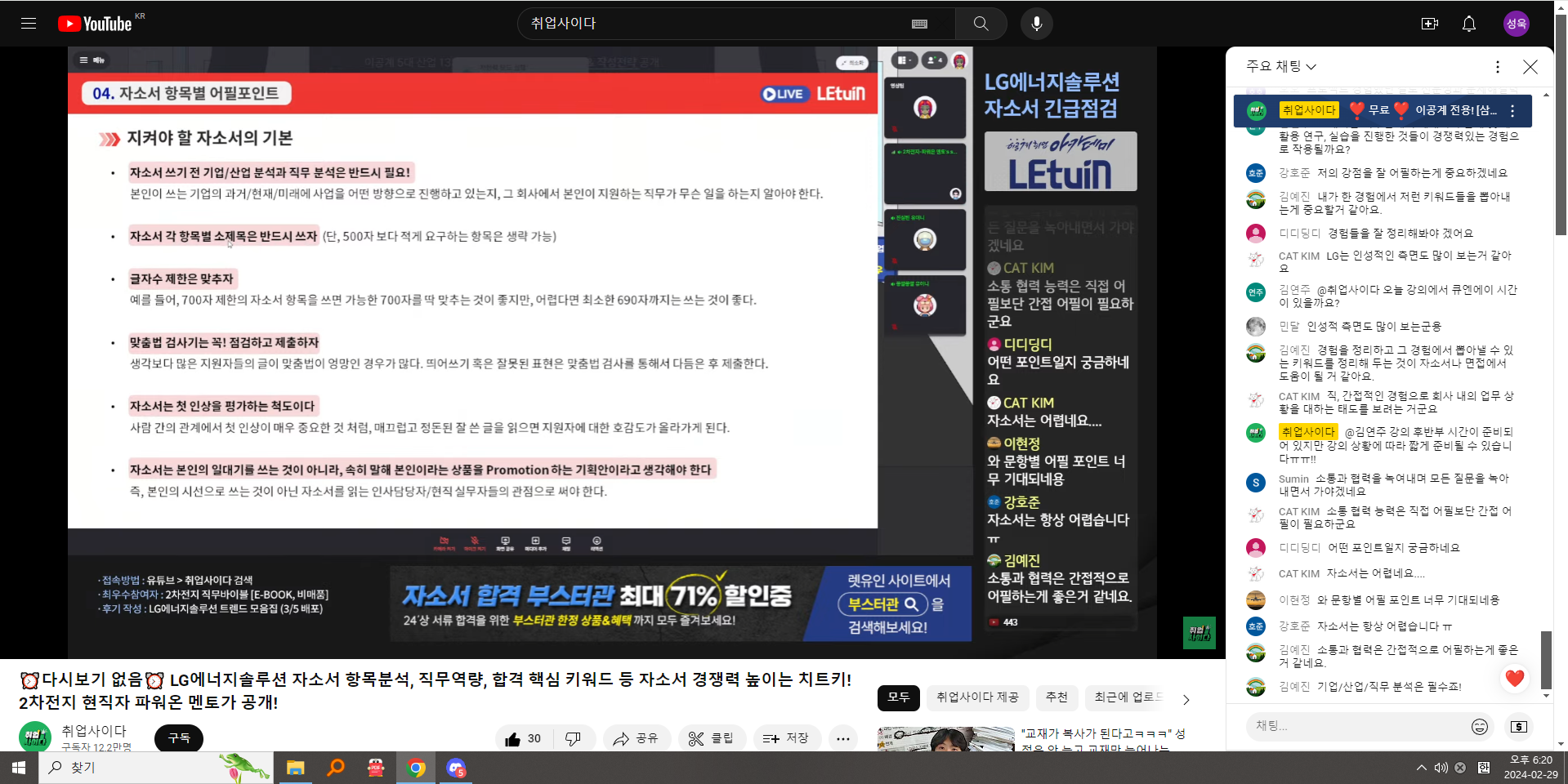This screenshot has height=784, width=1568.
Task: Show hidden system tray icons
Action: pyautogui.click(x=1421, y=768)
